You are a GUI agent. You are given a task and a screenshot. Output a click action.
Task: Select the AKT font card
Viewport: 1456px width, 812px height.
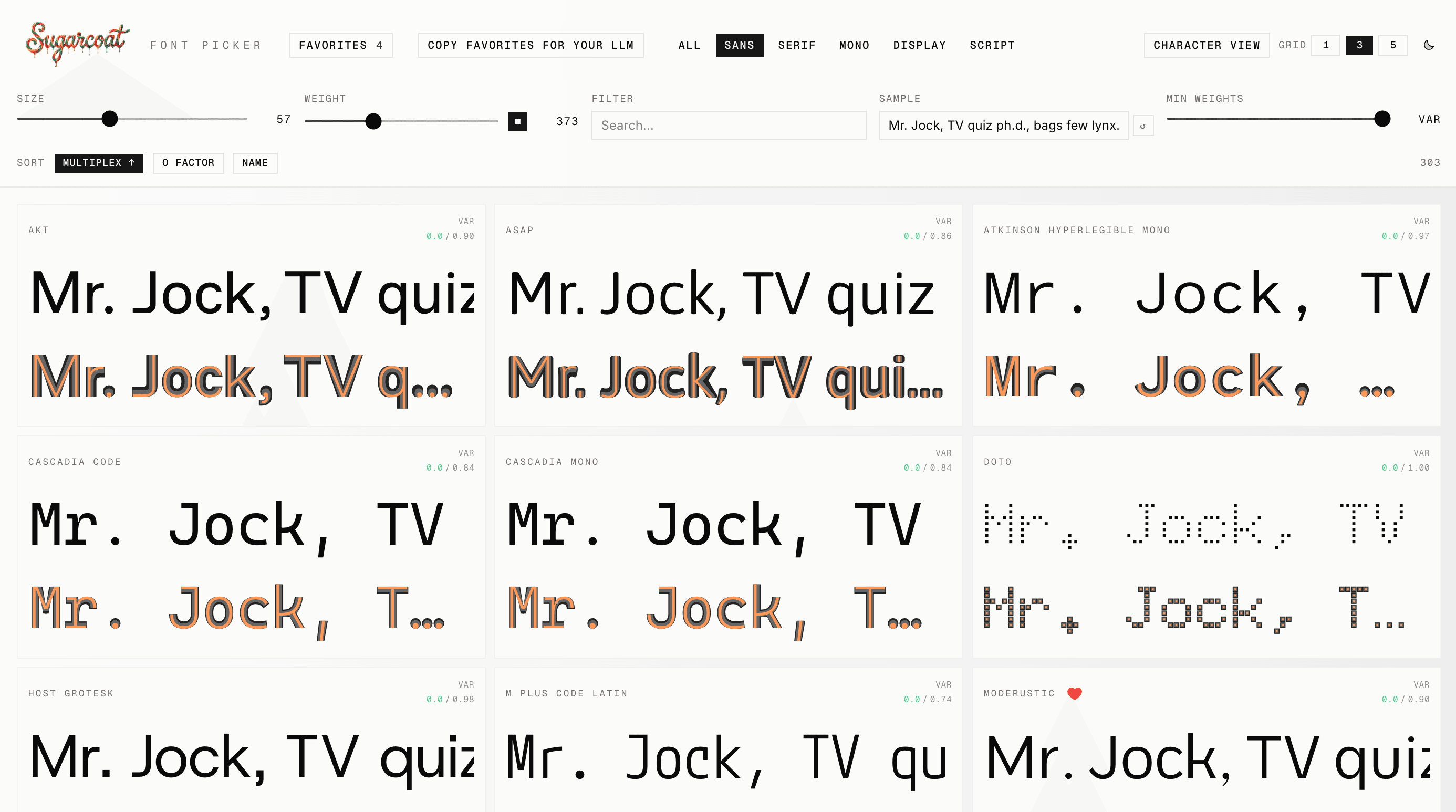tap(251, 315)
